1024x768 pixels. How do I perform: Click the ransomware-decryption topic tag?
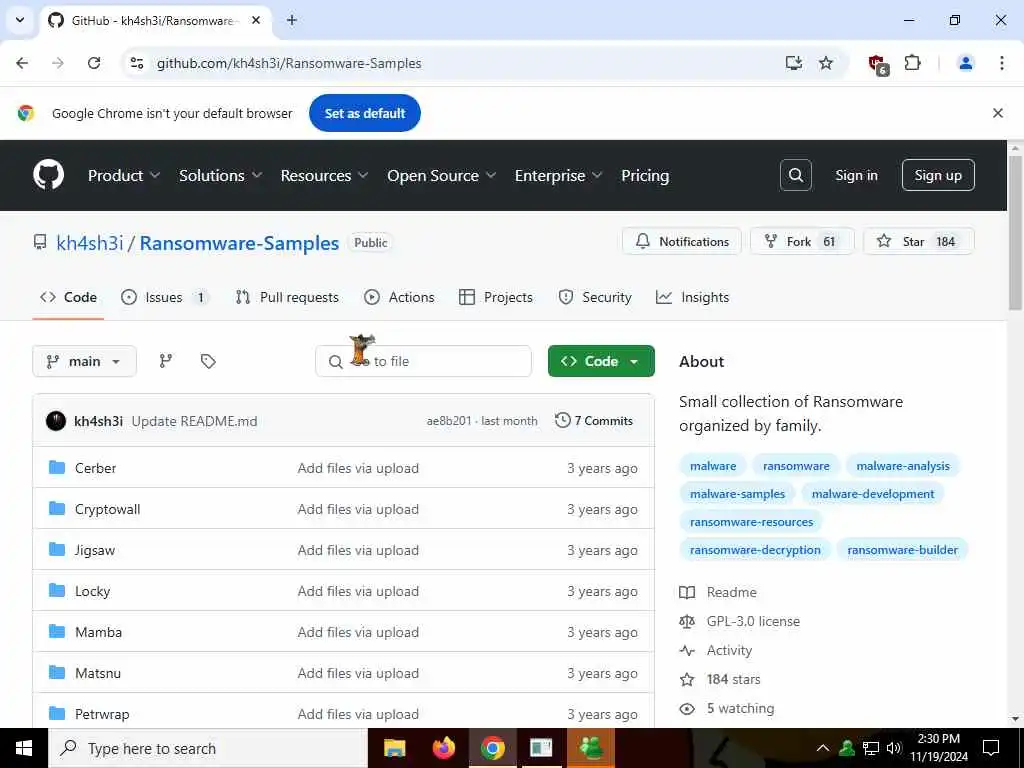(755, 550)
